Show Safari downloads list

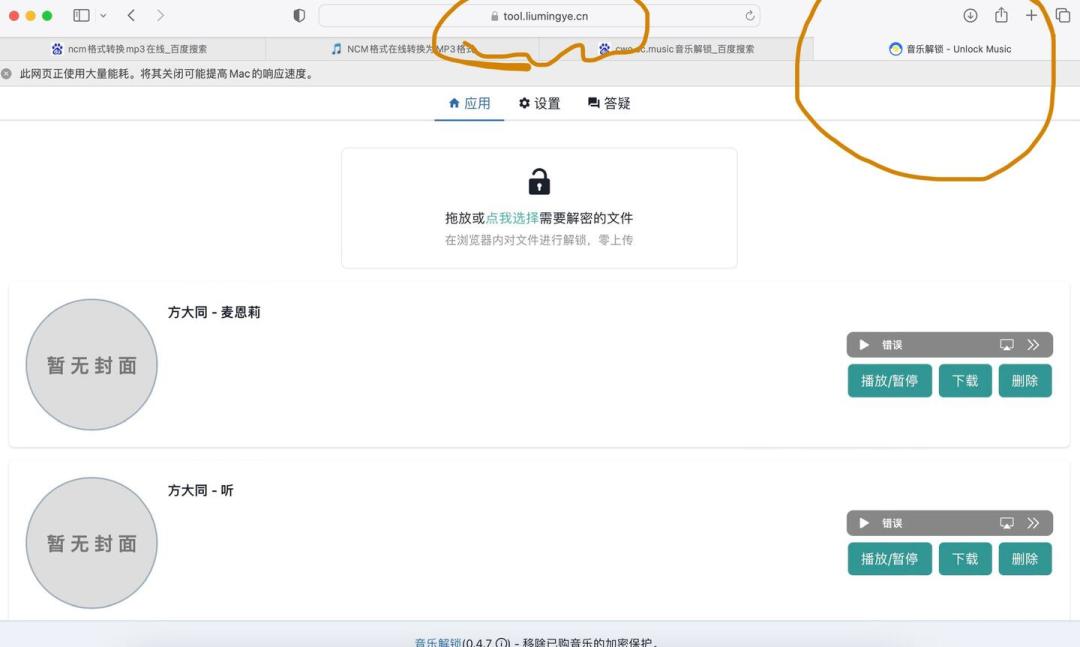click(970, 15)
